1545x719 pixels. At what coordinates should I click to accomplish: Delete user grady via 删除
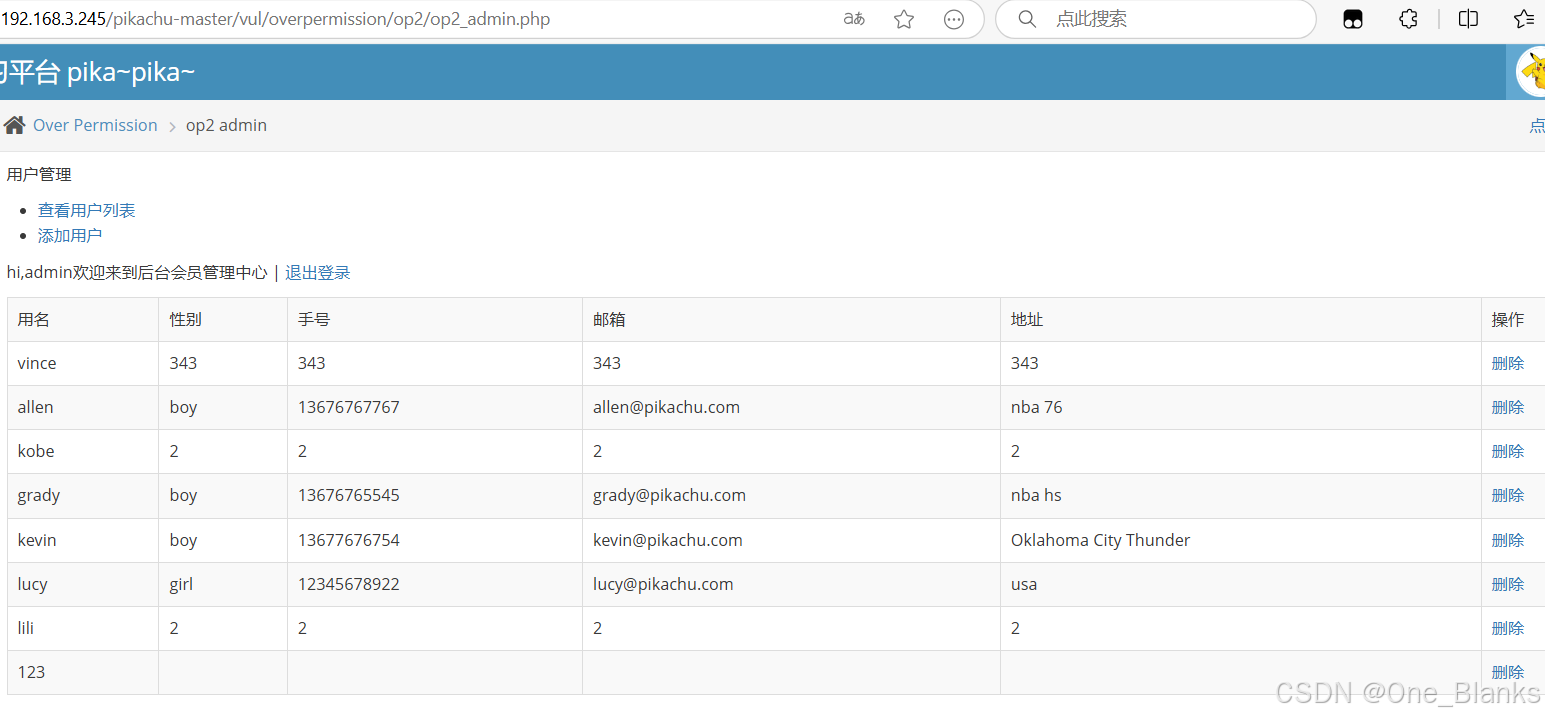coord(1508,495)
